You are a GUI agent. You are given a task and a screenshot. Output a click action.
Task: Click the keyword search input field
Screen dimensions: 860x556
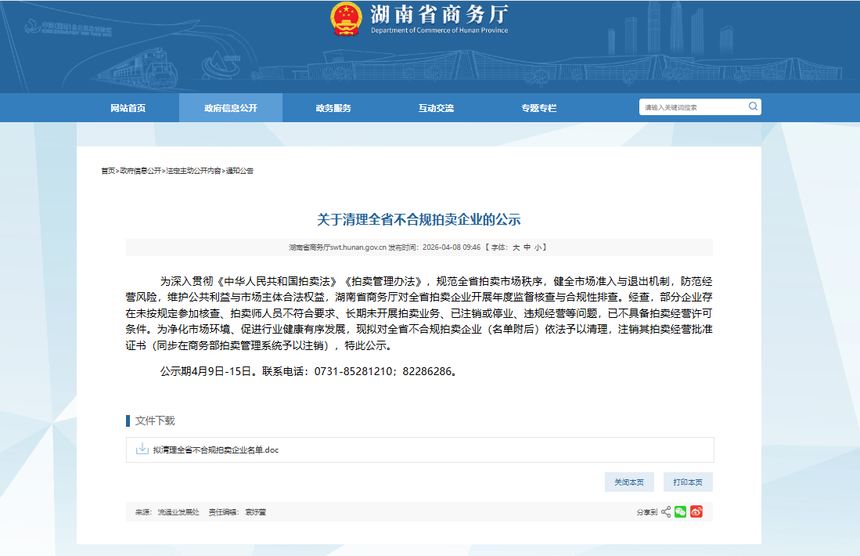tap(692, 107)
